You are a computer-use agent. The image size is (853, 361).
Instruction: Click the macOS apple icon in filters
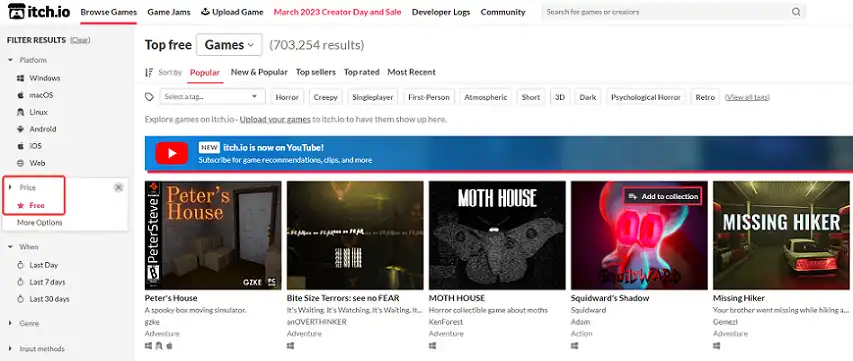pyautogui.click(x=20, y=95)
